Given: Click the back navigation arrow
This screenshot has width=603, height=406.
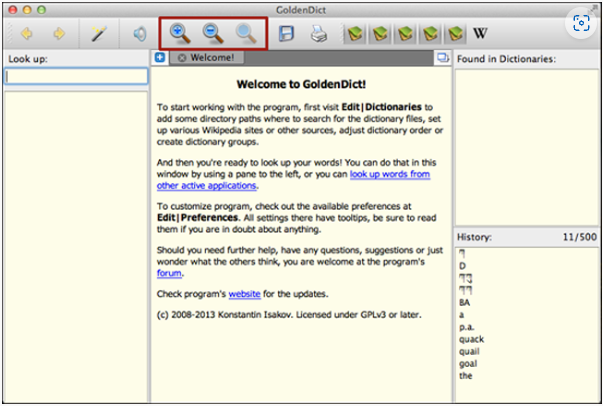Looking at the screenshot, I should coord(26,33).
